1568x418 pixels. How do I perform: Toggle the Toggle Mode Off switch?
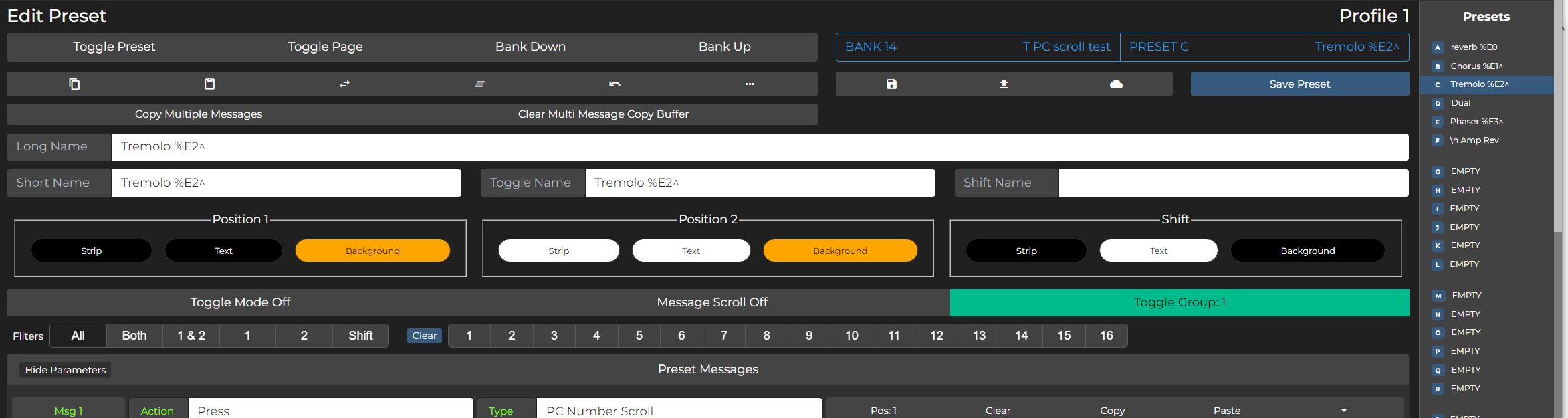tap(240, 302)
